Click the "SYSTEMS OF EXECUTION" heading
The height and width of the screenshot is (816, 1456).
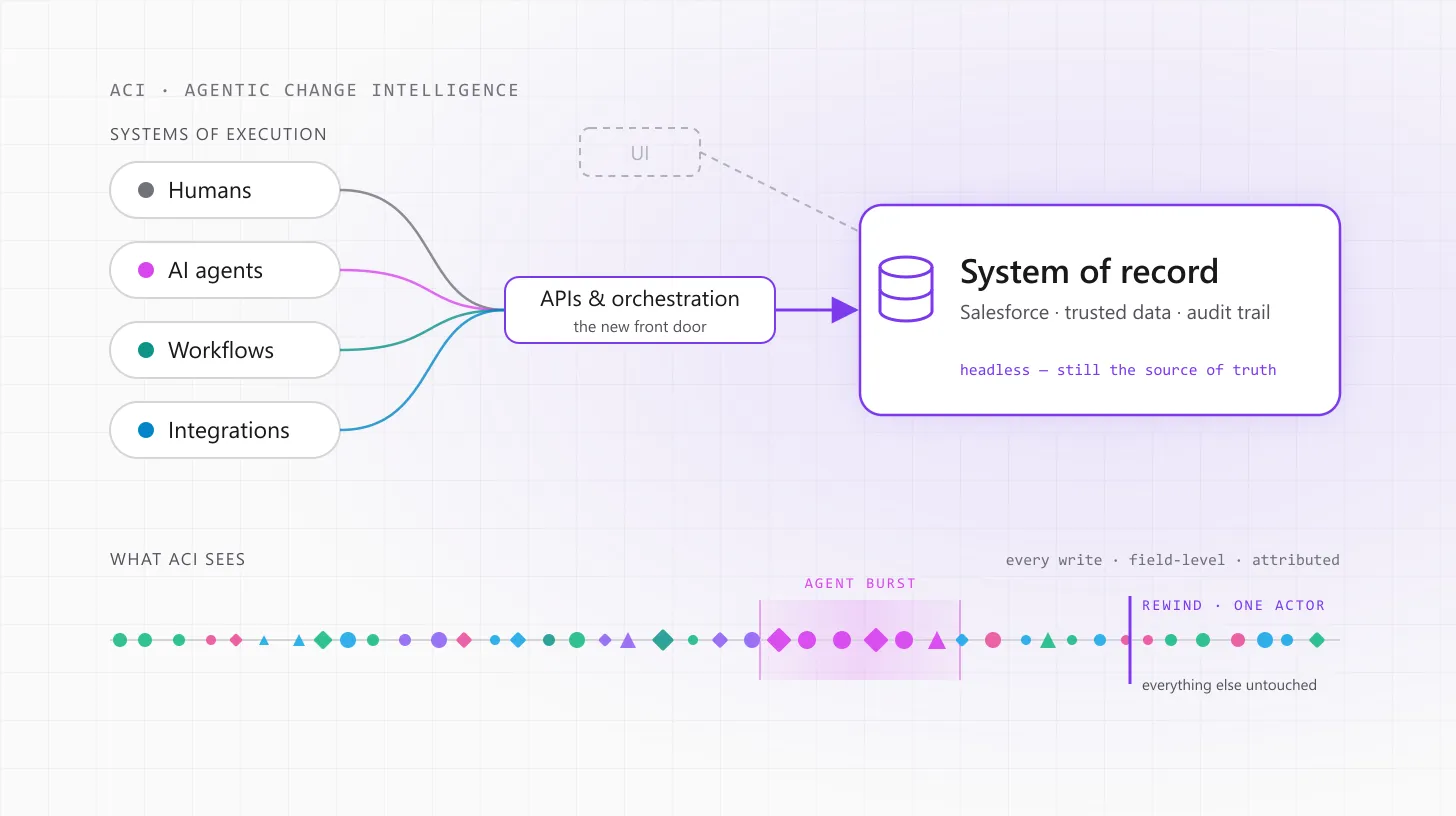click(x=218, y=134)
